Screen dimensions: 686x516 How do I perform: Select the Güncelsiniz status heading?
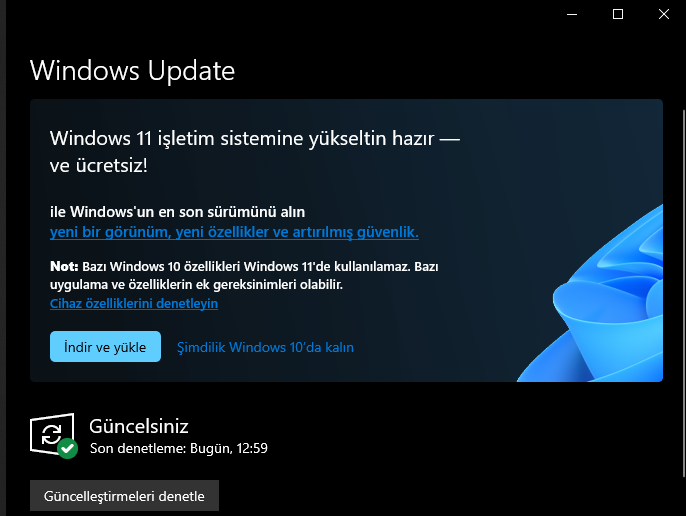pos(139,426)
